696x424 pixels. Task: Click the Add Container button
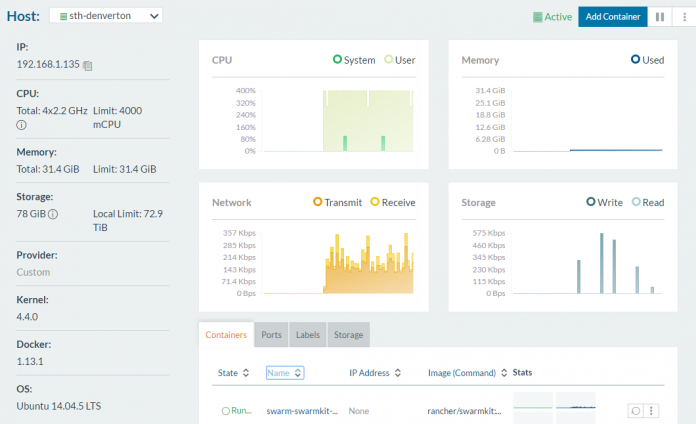614,17
